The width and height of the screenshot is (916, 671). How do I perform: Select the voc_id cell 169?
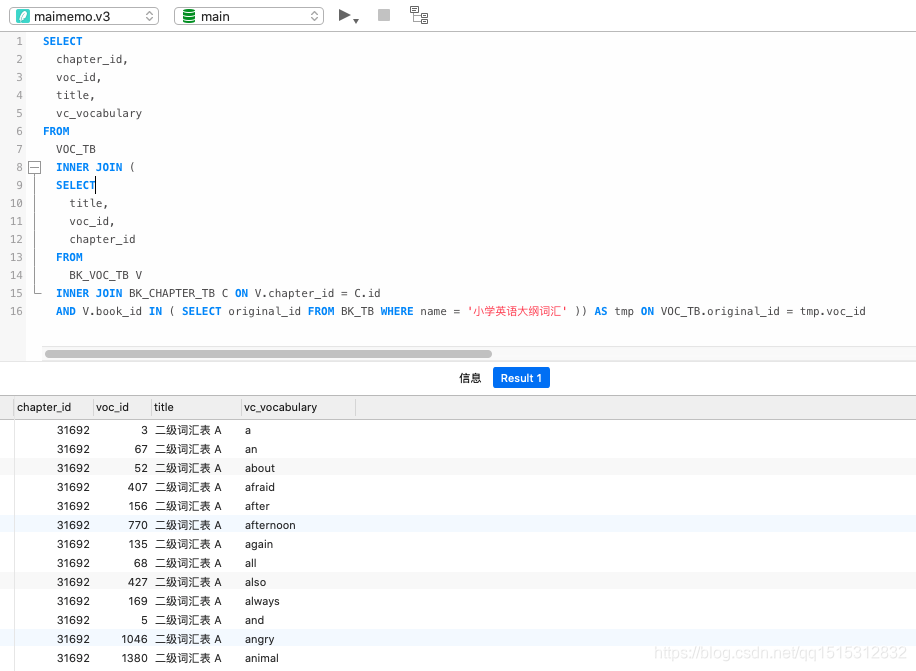click(138, 601)
